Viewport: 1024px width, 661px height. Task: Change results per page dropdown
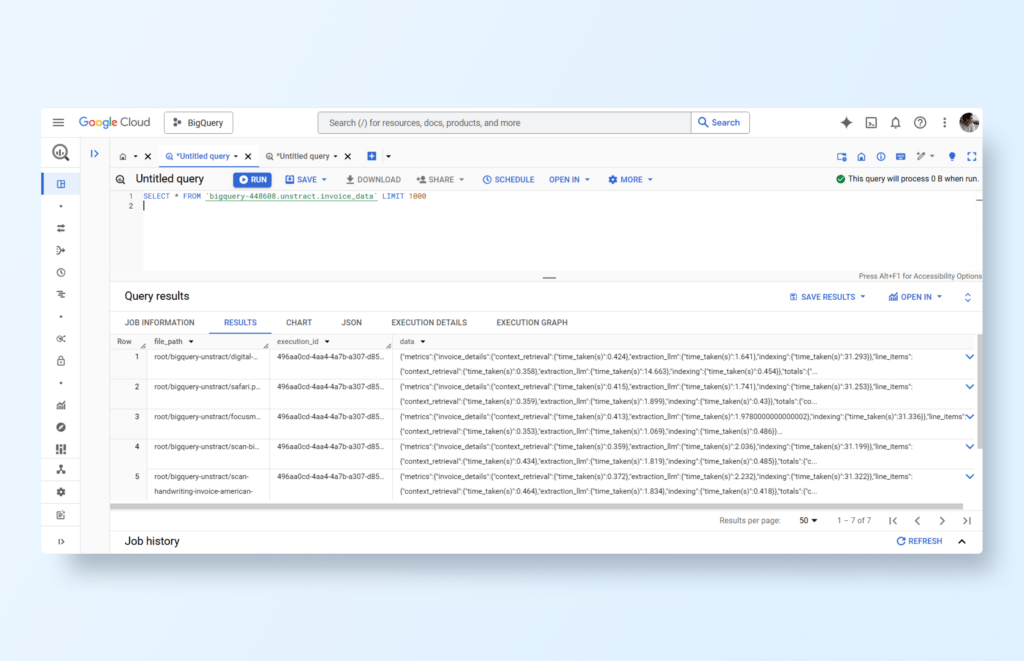[x=808, y=521]
